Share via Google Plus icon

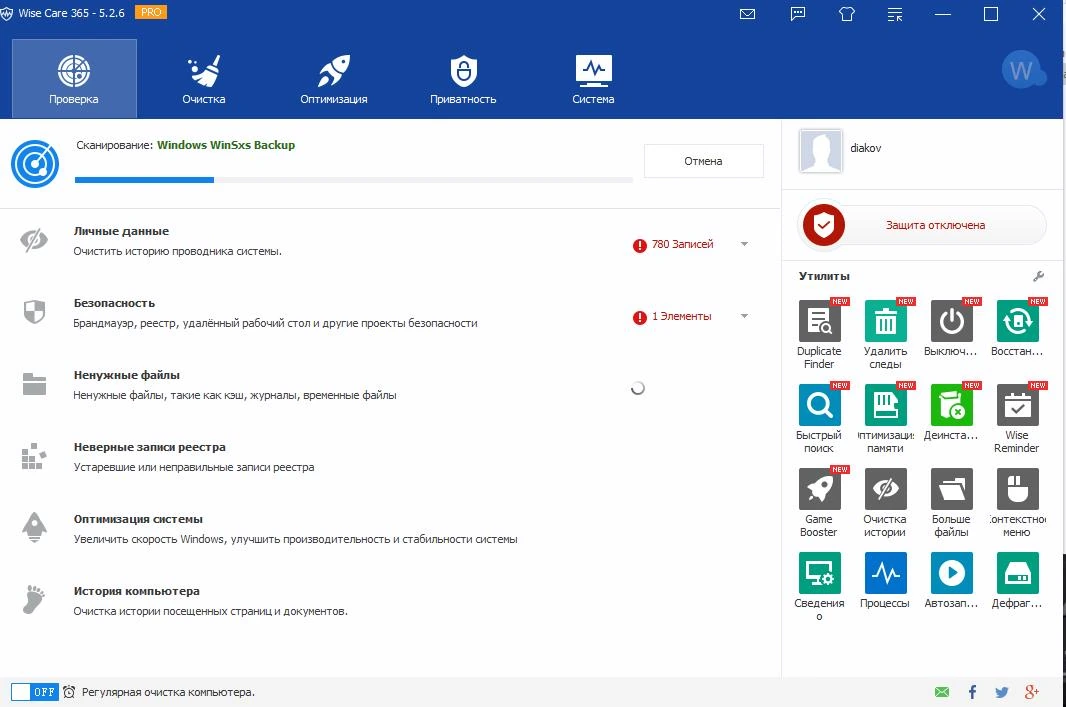click(x=1031, y=692)
